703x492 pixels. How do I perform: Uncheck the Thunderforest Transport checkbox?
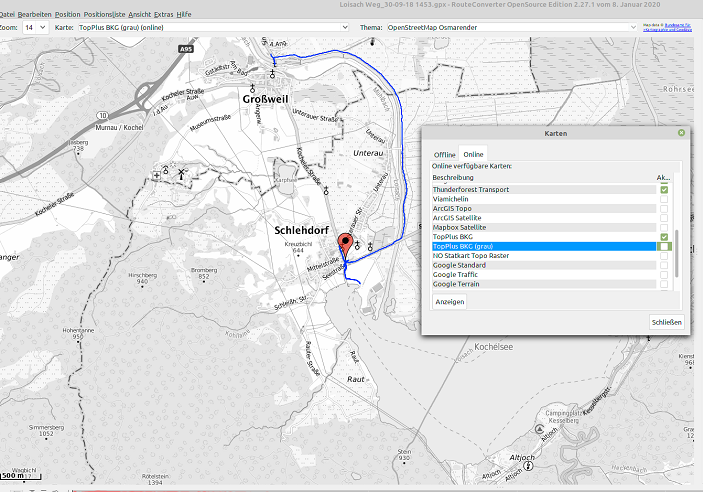[x=664, y=189]
